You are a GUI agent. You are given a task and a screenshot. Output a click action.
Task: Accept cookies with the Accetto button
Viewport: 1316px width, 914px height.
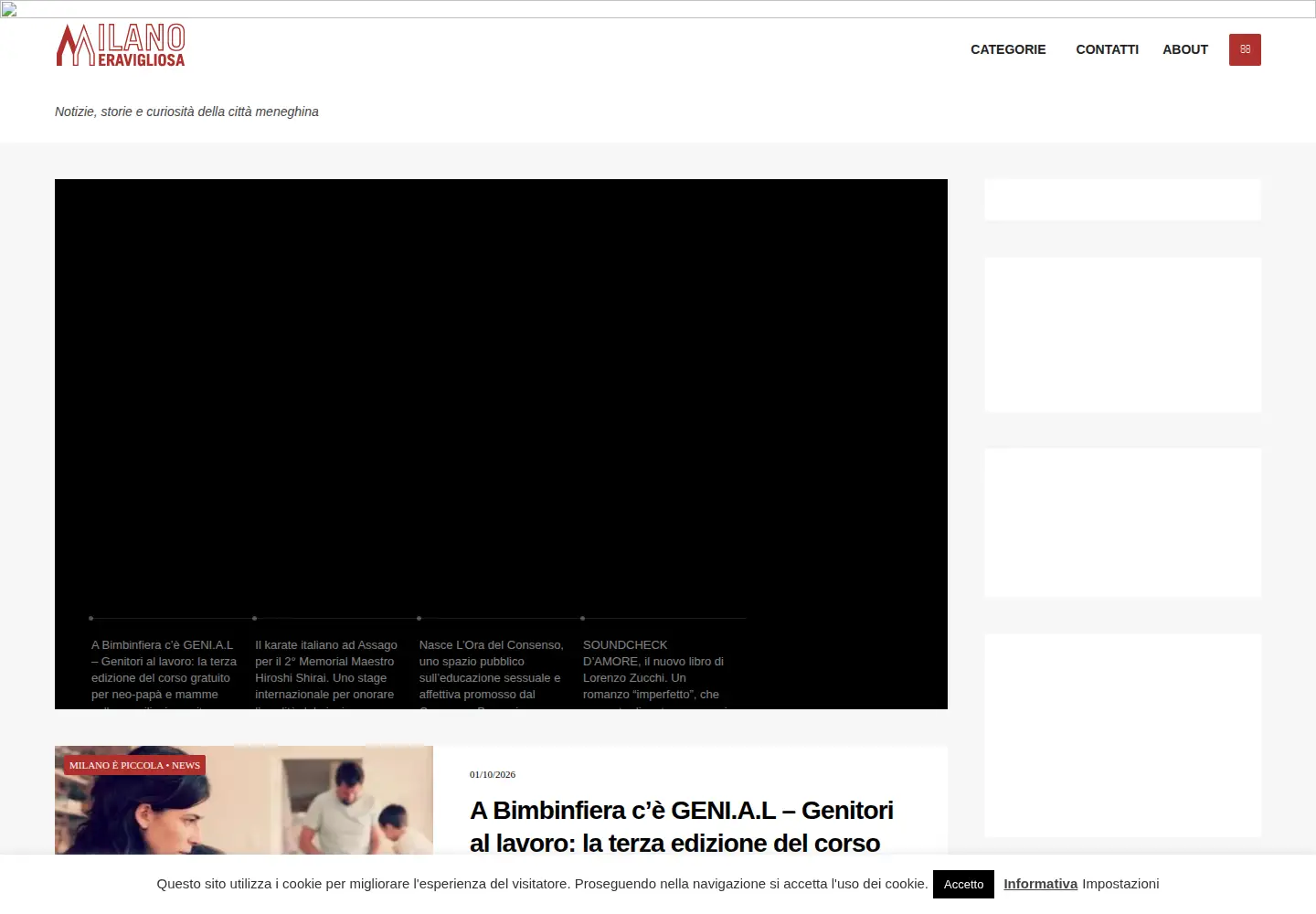[x=963, y=884]
